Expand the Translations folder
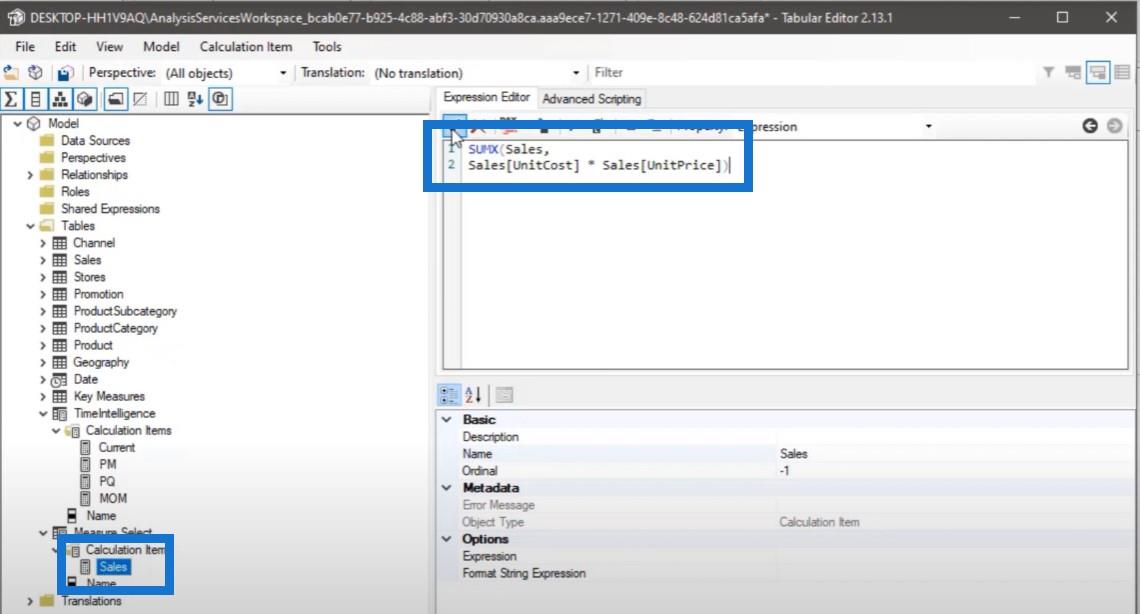The height and width of the screenshot is (614, 1140). tap(30, 601)
